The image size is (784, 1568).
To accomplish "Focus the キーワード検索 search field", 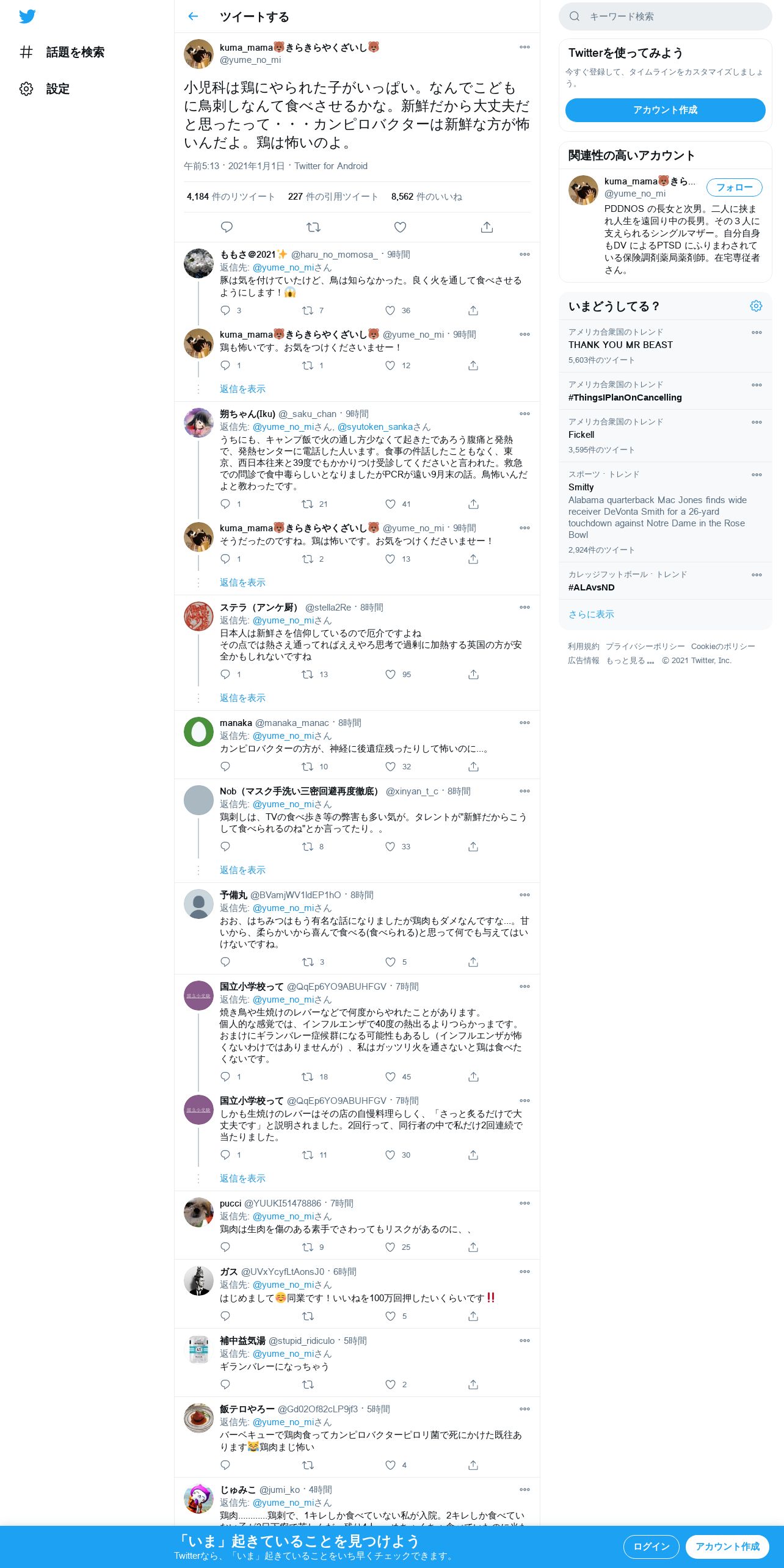I will click(x=665, y=16).
